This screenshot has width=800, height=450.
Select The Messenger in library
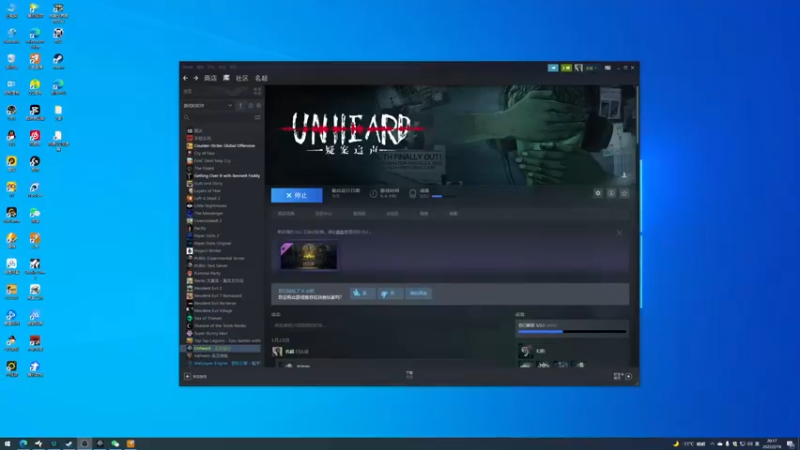click(208, 213)
